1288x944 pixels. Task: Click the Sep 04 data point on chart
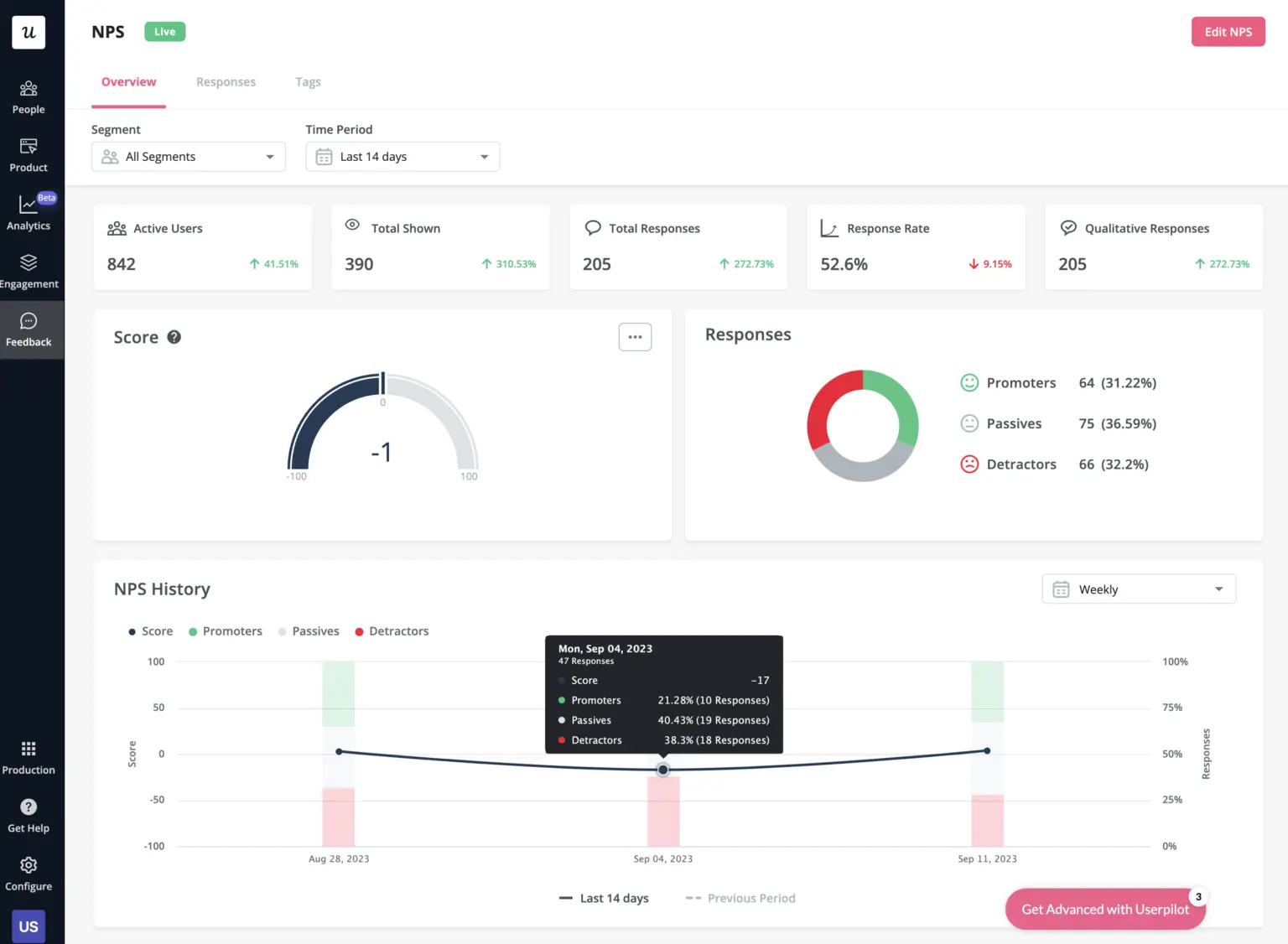click(x=663, y=770)
